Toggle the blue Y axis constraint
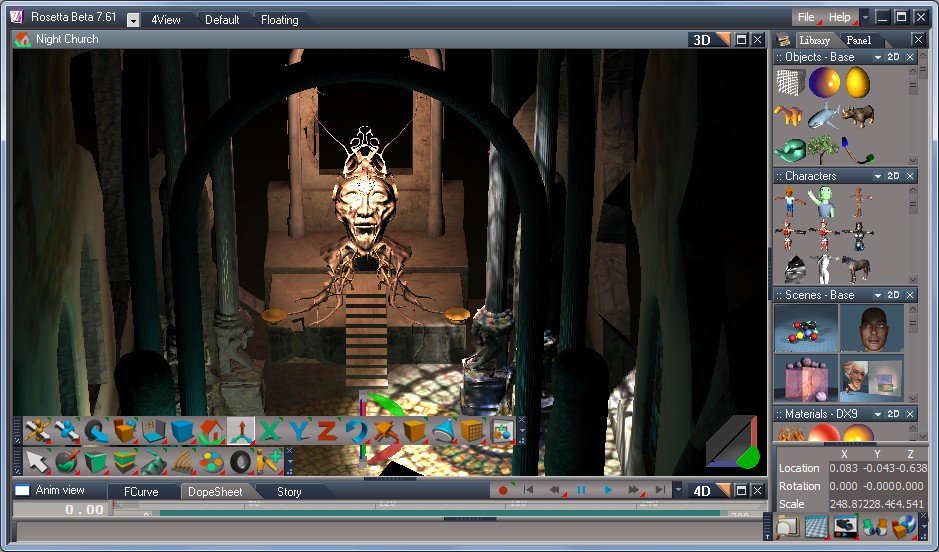 (298, 431)
